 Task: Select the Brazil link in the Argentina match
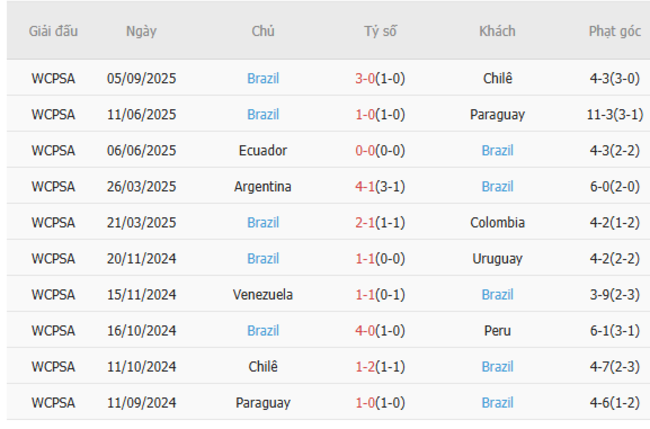[497, 186]
